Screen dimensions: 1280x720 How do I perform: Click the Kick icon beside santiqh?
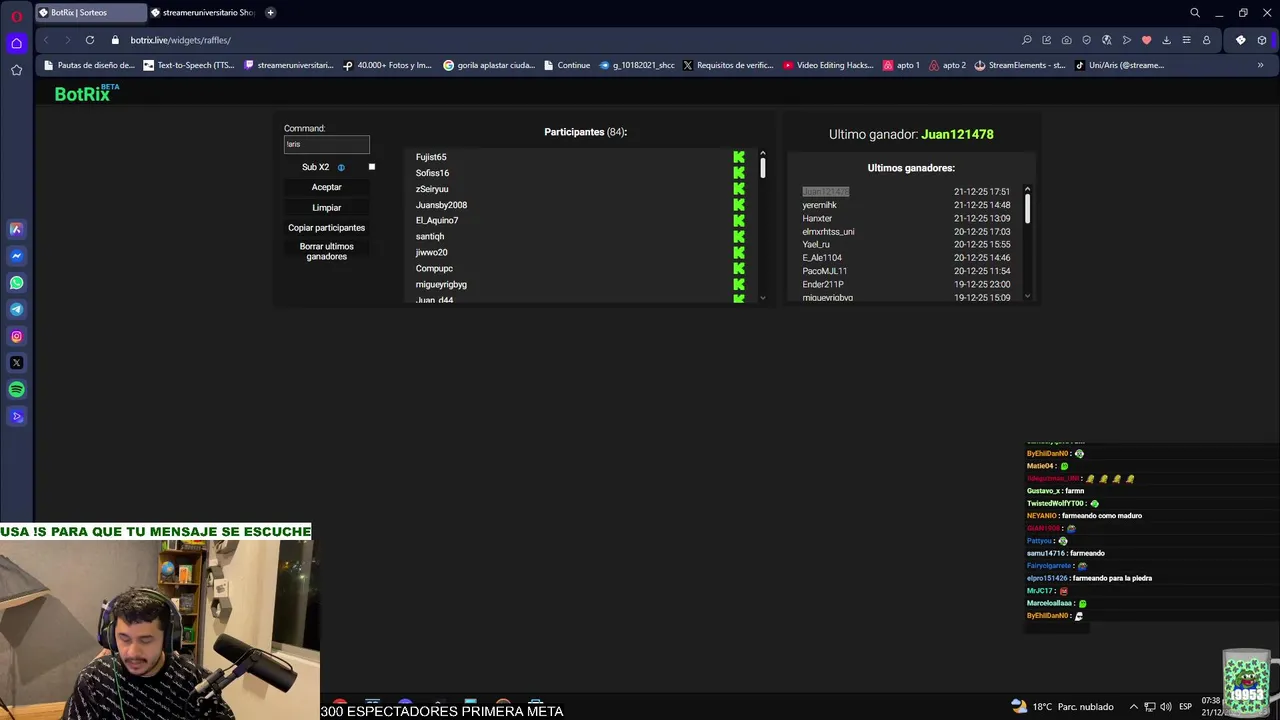coord(739,237)
